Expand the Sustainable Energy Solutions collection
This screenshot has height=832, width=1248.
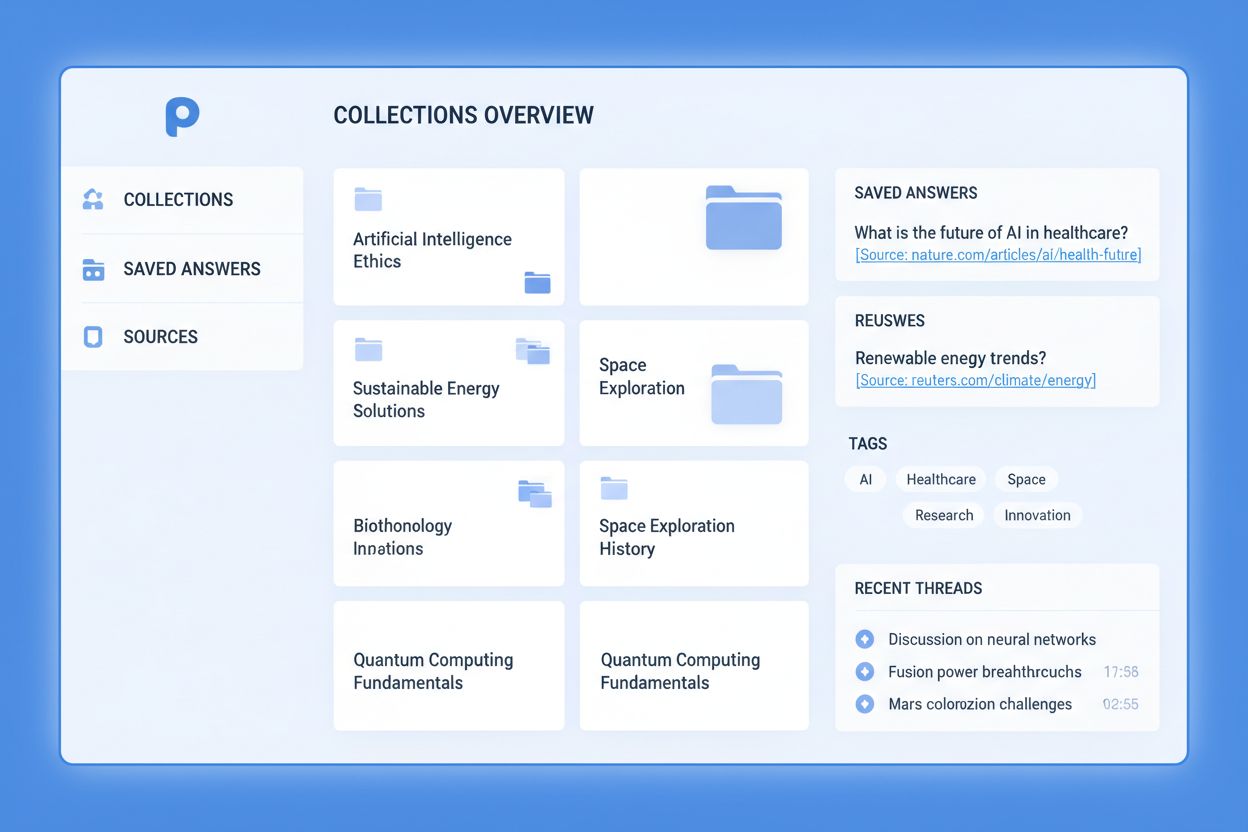tap(448, 383)
